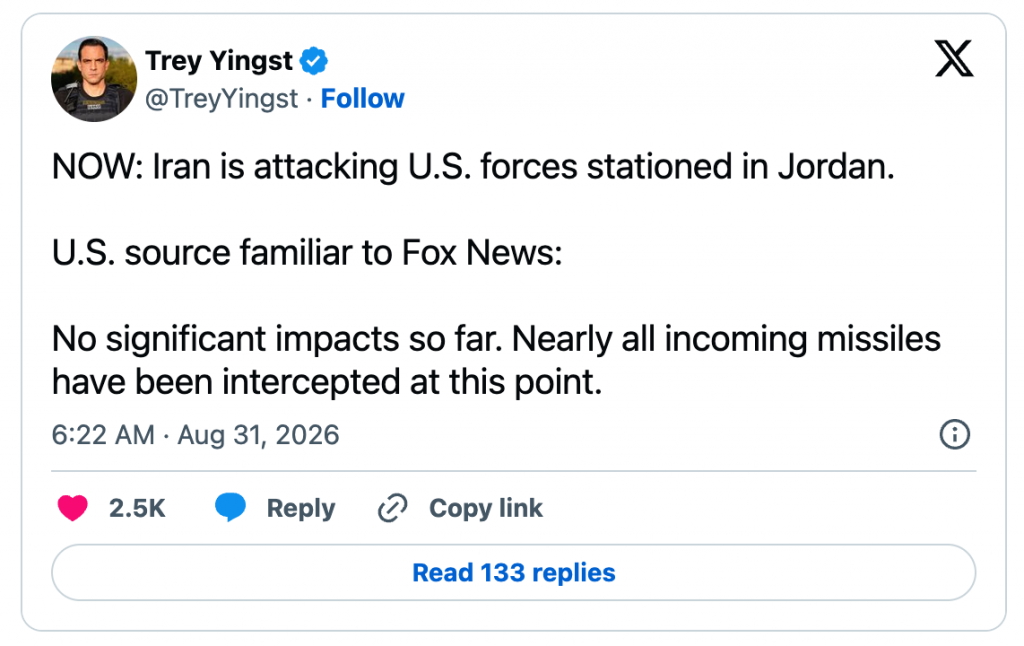
Task: Open Read 133 replies button
Action: 514,572
